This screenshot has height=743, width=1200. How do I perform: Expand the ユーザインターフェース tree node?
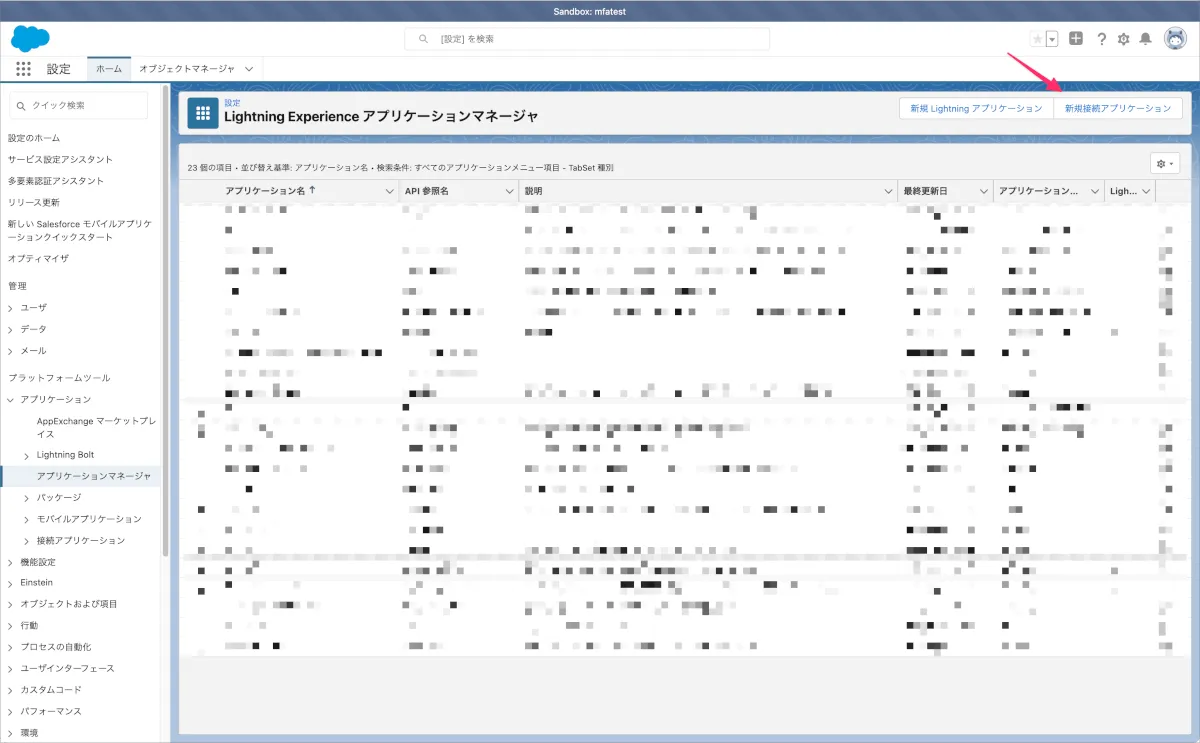10,668
